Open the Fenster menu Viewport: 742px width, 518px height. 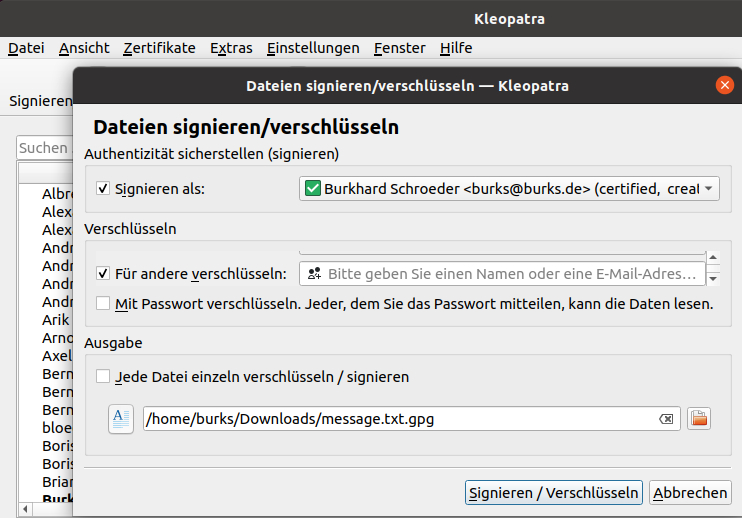point(399,48)
